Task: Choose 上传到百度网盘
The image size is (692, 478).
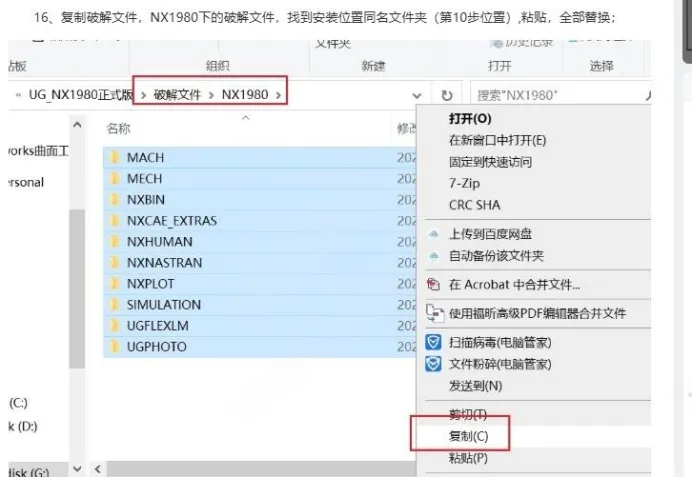Action: [490, 234]
